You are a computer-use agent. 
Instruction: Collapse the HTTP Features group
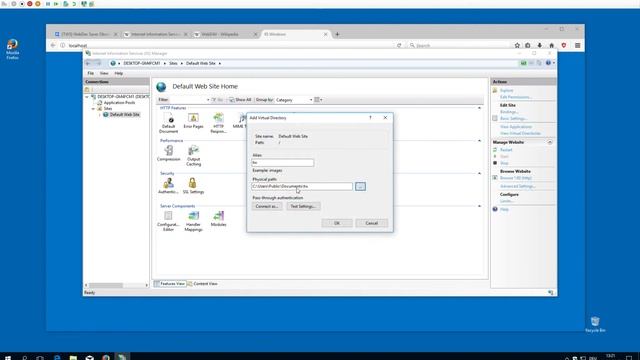(x=479, y=108)
